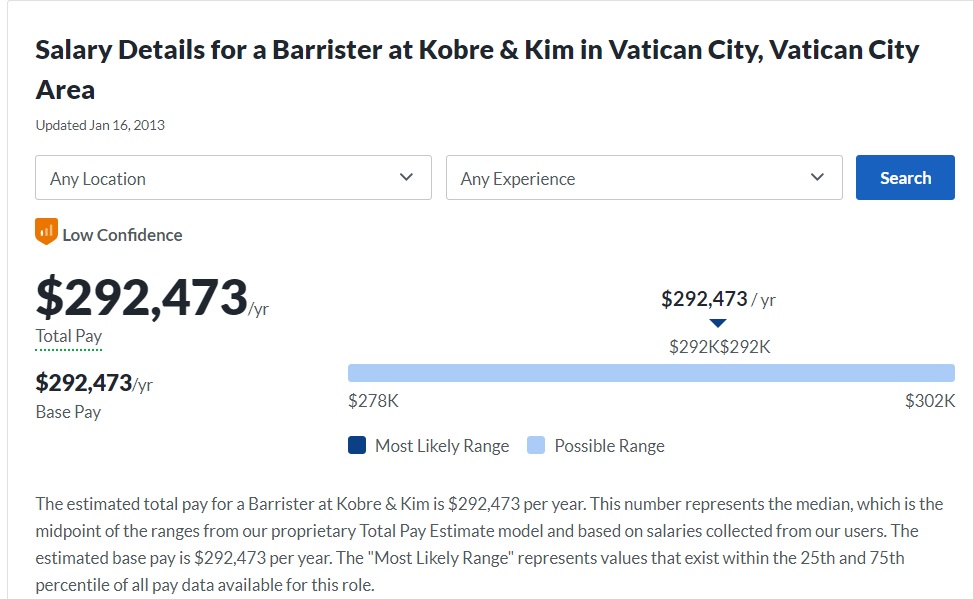Click the Possible Range light blue swatch
Viewport: 973px width, 599px height.
pyautogui.click(x=536, y=446)
